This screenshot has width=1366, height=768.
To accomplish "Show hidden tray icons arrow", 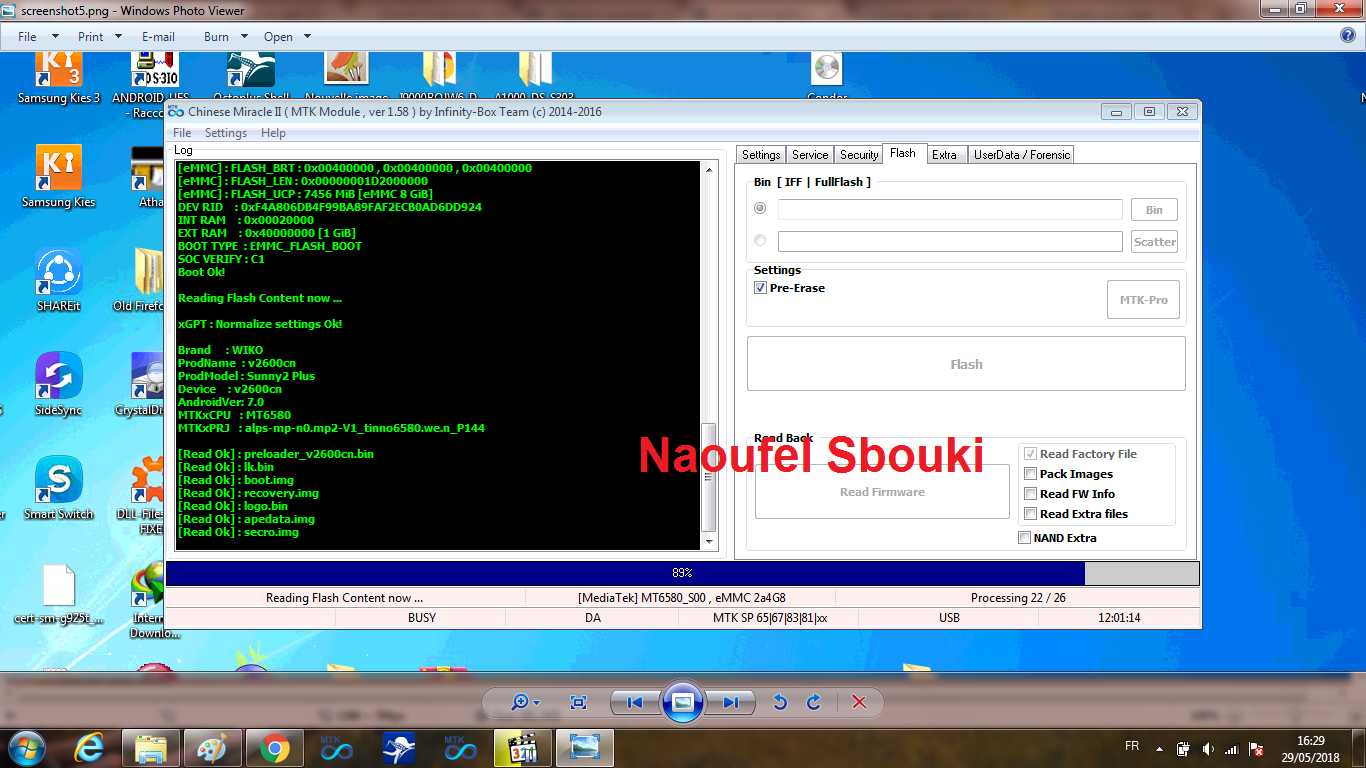I will point(1159,748).
